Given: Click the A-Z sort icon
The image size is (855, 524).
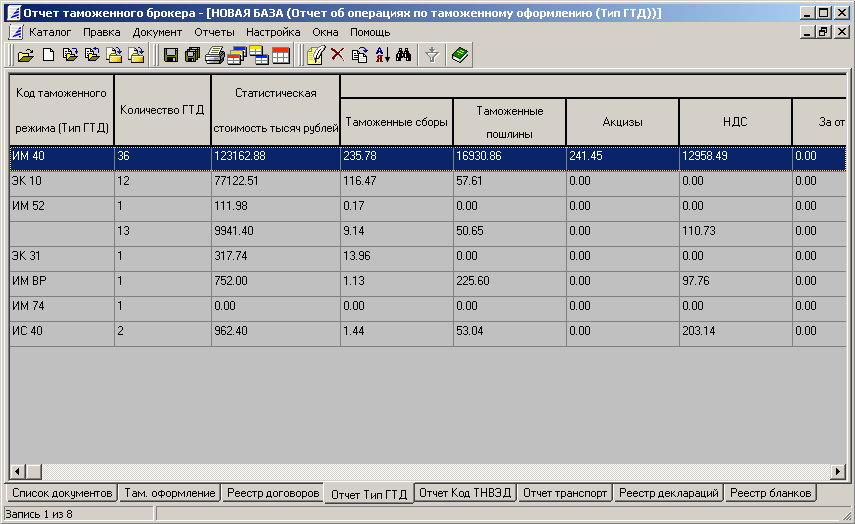Looking at the screenshot, I should click(x=382, y=56).
